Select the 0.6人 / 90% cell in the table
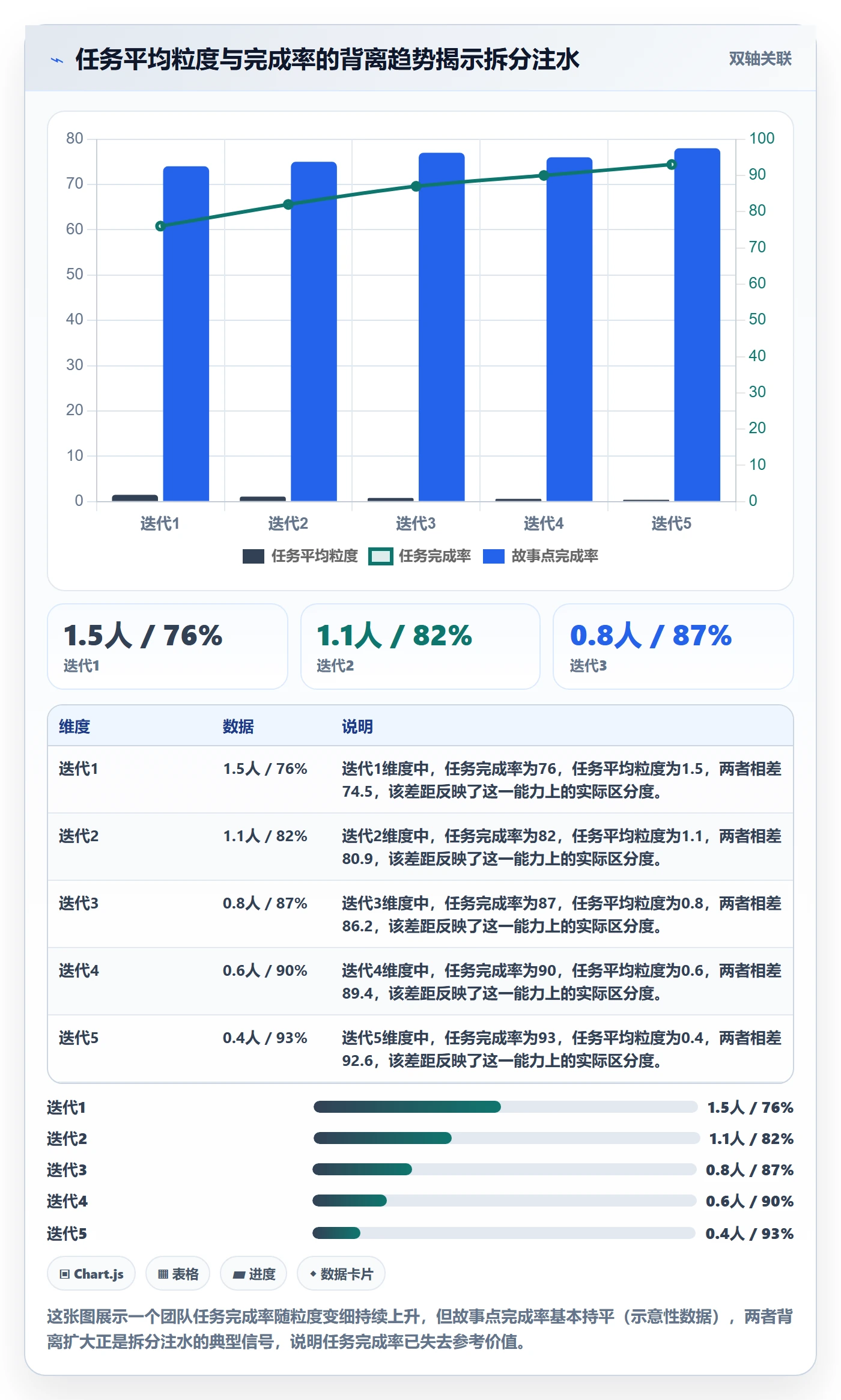The width and height of the screenshot is (841, 1400). pos(265,970)
